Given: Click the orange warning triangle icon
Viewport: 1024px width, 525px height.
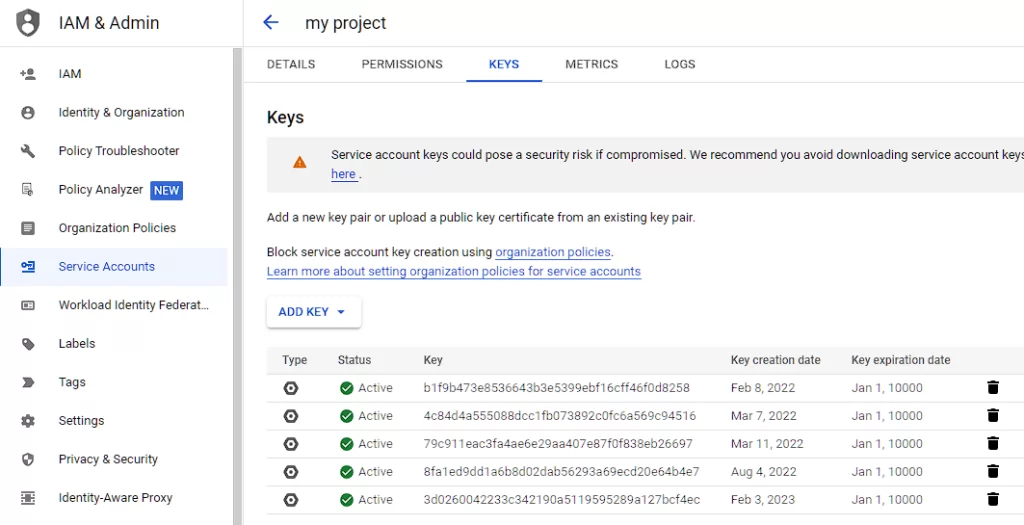Looking at the screenshot, I should (x=299, y=162).
